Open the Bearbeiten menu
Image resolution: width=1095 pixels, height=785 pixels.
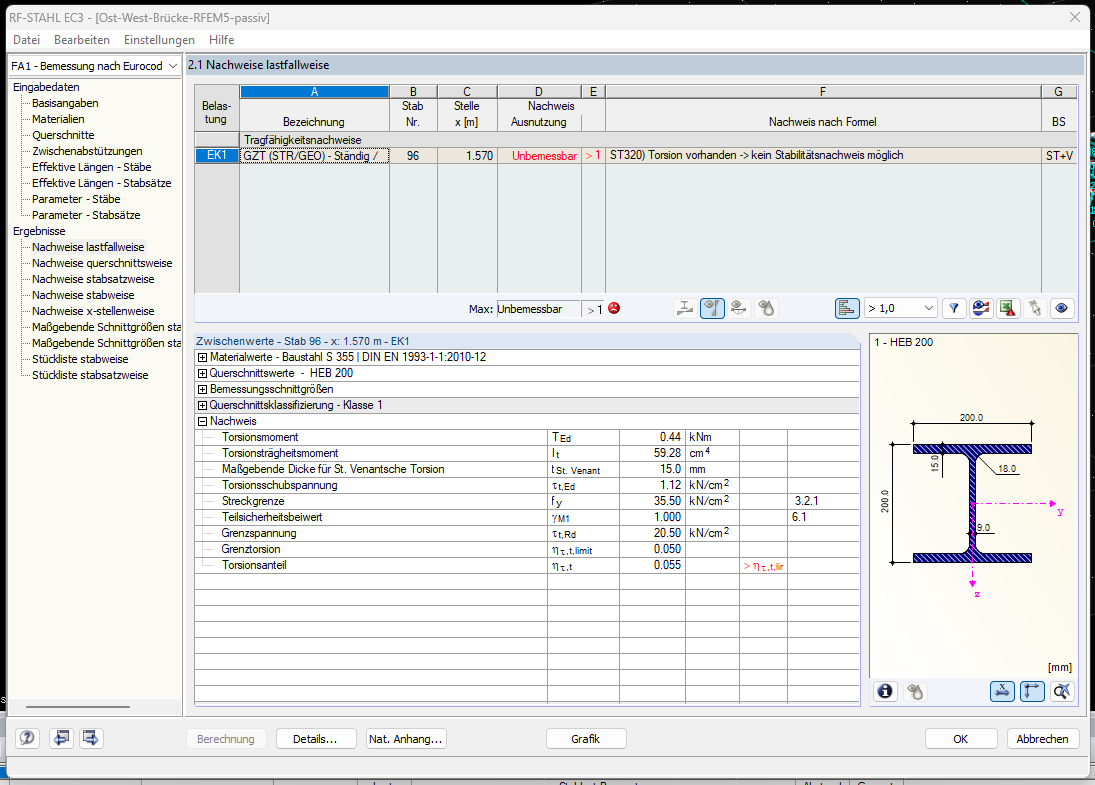[x=82, y=40]
